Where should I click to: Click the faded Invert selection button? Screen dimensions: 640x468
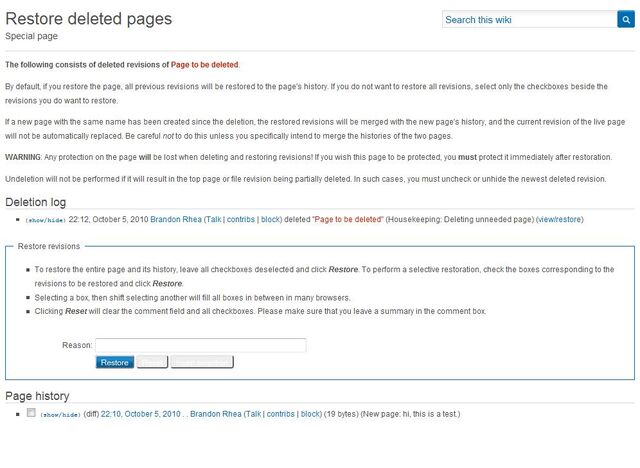tap(202, 362)
